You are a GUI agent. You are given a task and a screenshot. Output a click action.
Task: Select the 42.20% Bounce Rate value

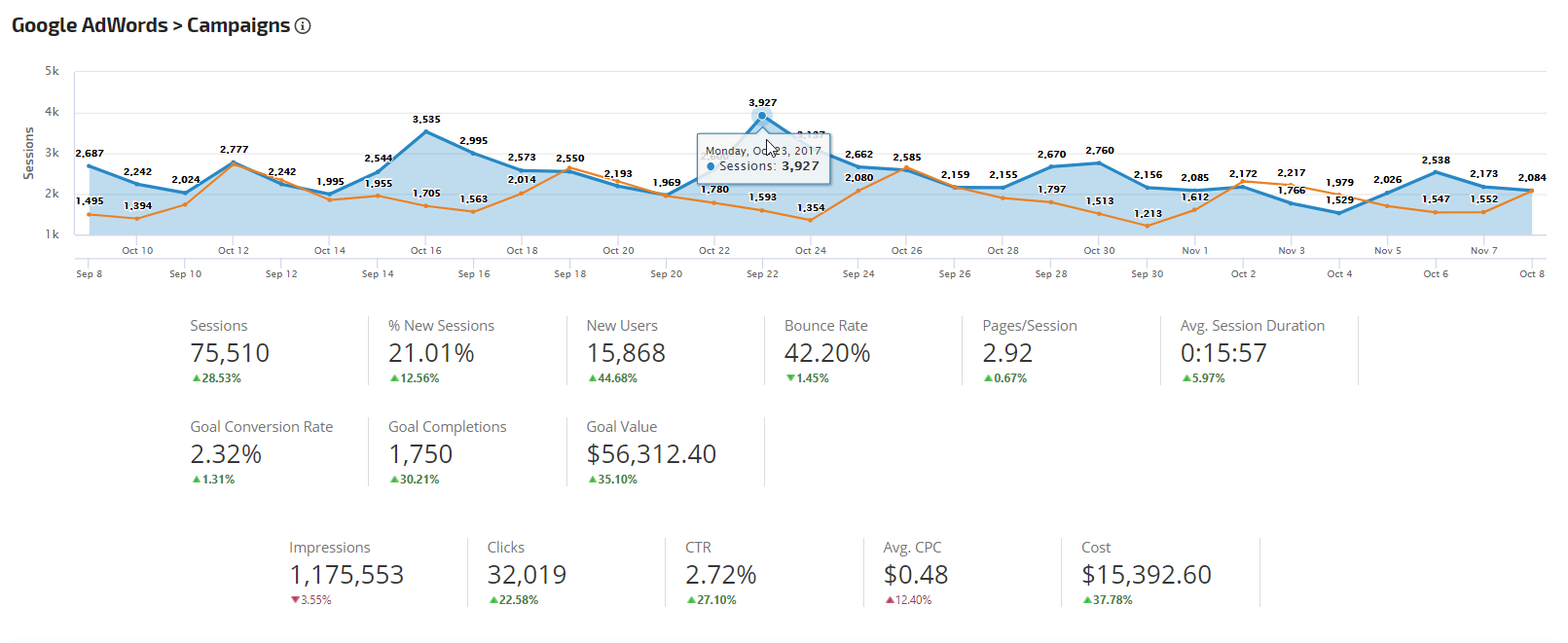(x=827, y=353)
